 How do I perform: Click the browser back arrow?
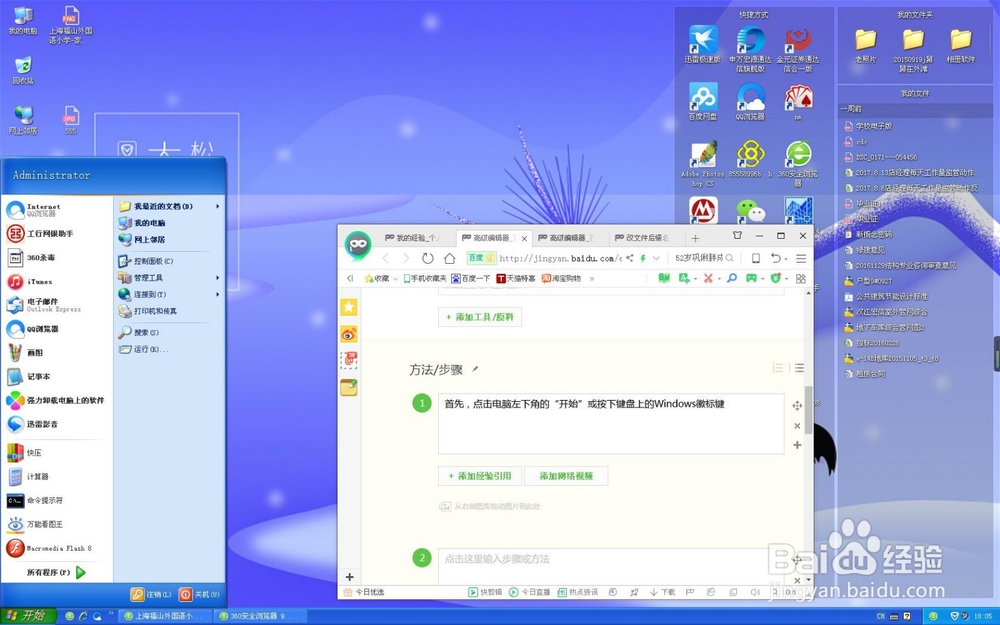(385, 258)
